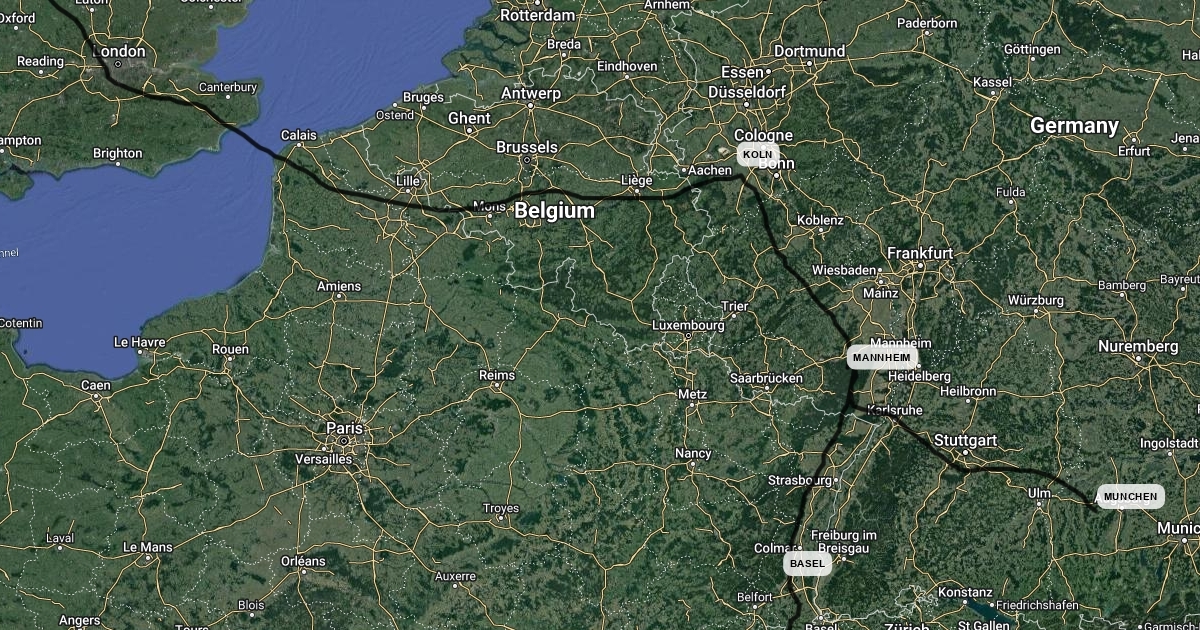Click the Germany country label
Screen dimensions: 1200x630
pos(1074,126)
